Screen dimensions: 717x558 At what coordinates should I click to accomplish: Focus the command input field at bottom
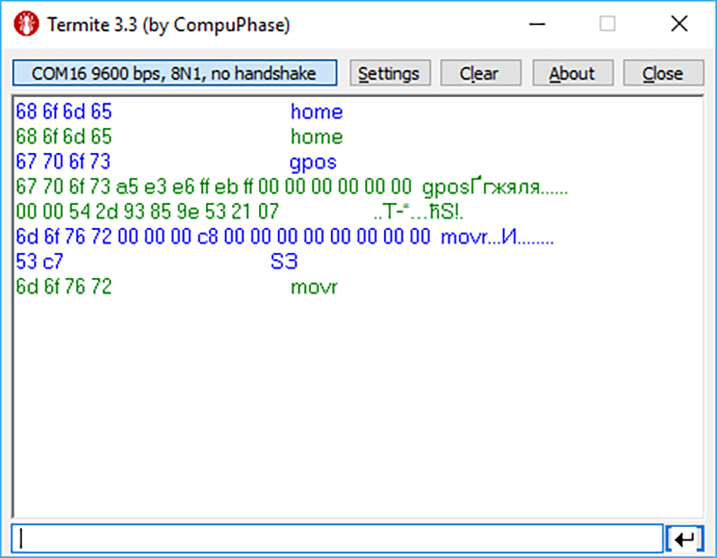click(338, 538)
